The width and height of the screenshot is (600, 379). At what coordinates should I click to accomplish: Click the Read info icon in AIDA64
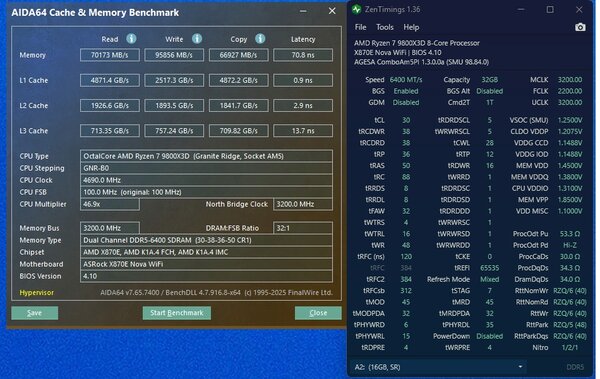[131, 39]
